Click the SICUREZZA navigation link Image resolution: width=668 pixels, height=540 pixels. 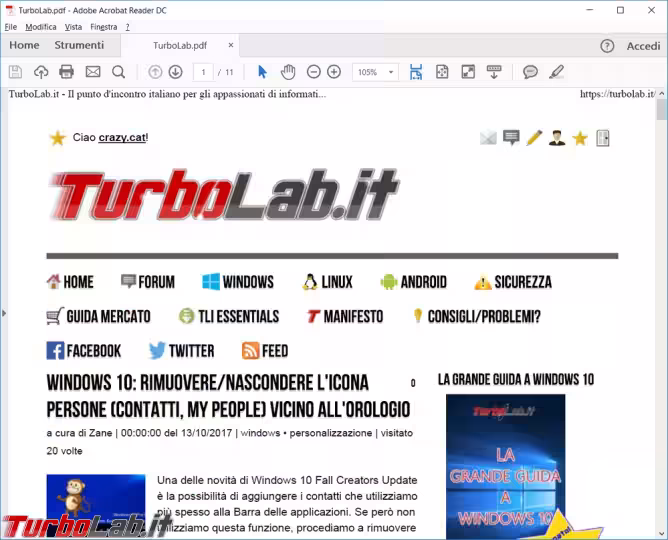pos(513,282)
